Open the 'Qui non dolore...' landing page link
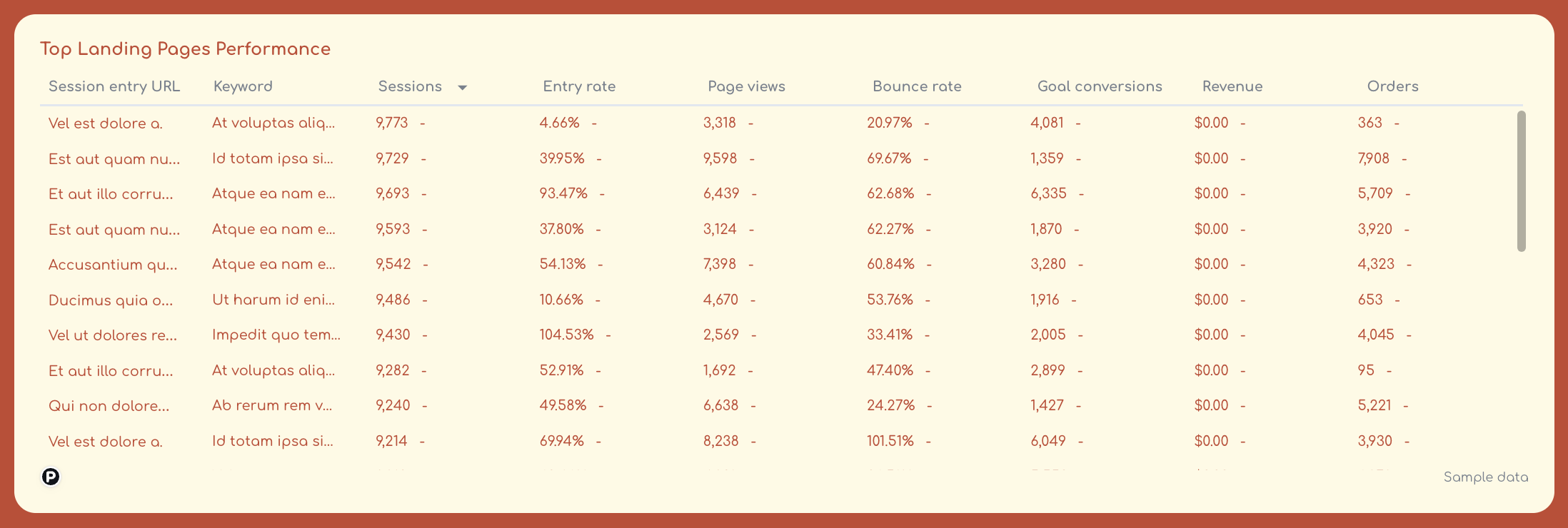 (x=109, y=405)
